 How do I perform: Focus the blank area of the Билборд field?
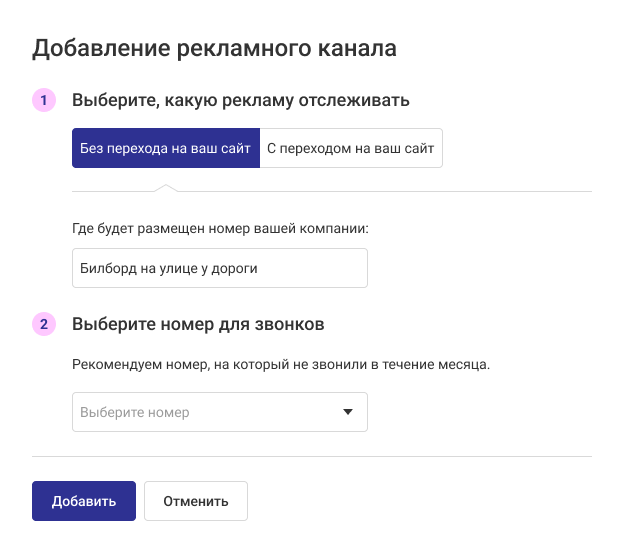click(312, 268)
